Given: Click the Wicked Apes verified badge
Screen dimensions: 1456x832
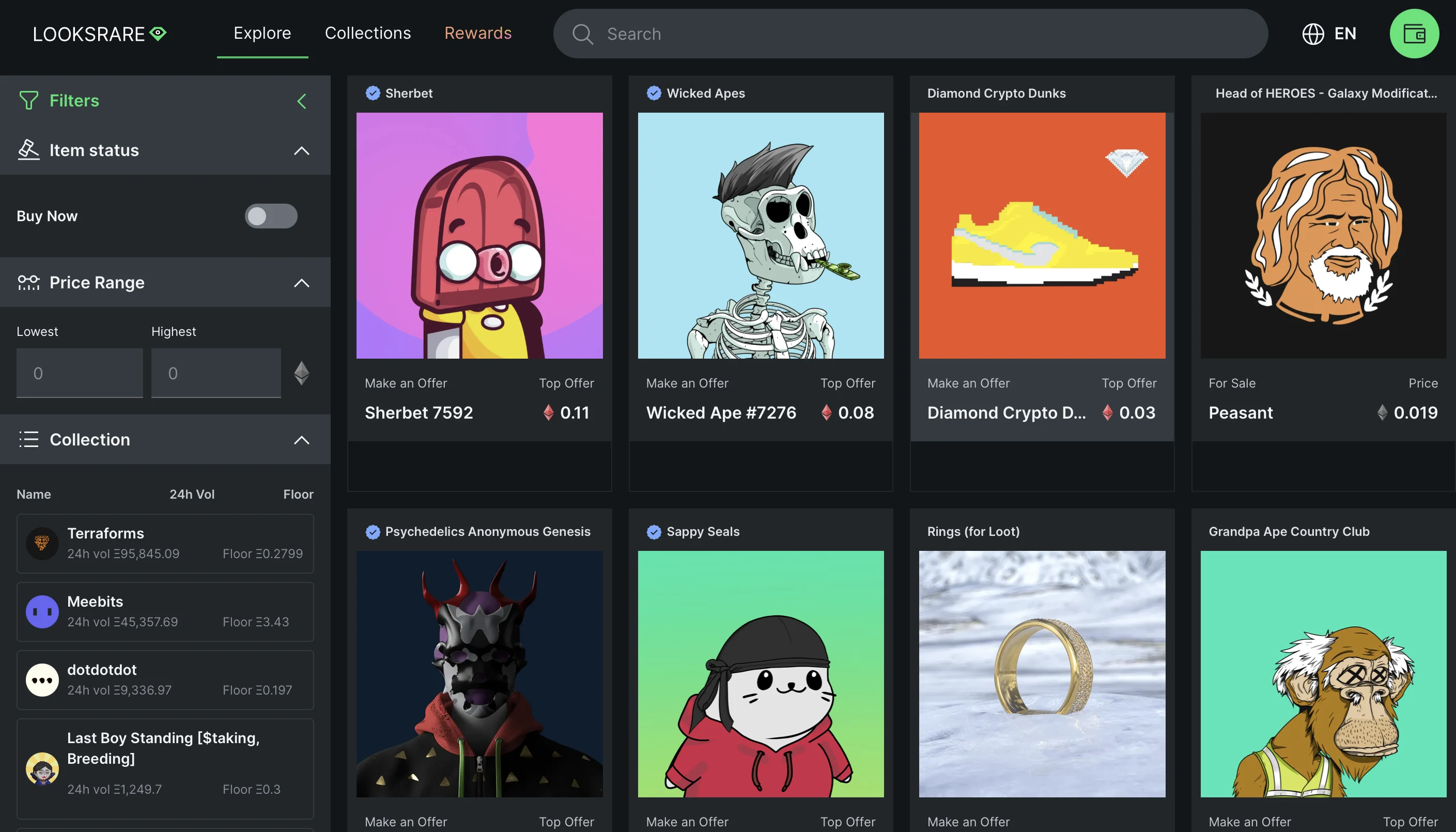Looking at the screenshot, I should [x=654, y=93].
